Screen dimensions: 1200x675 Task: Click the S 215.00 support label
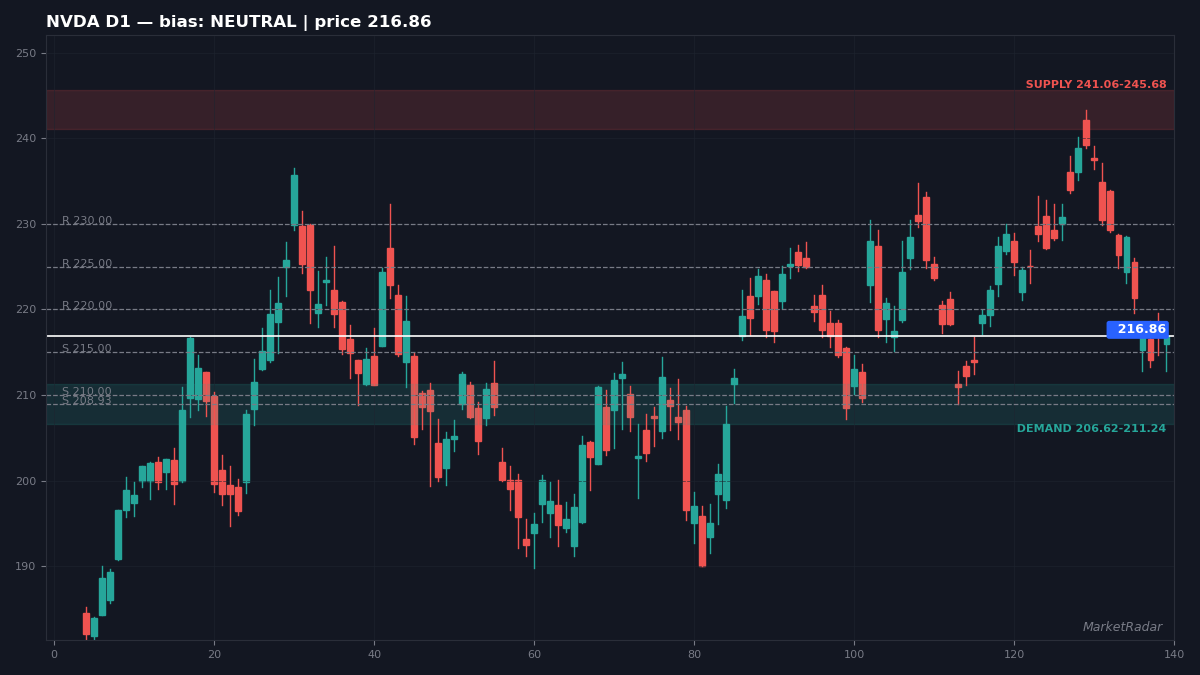click(x=87, y=349)
